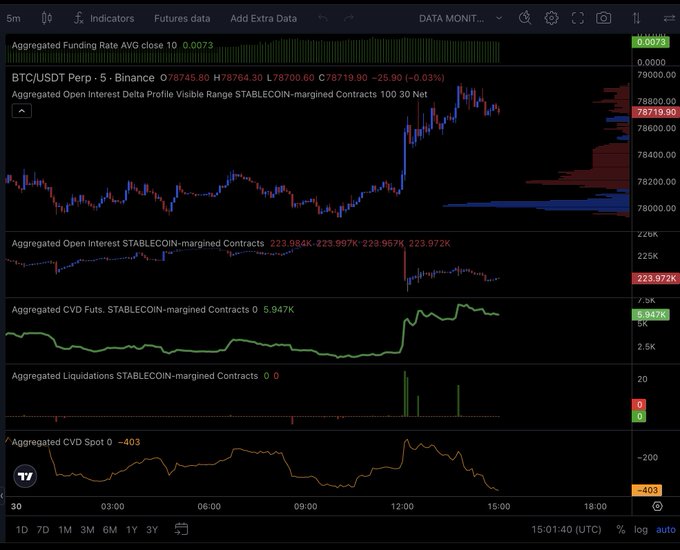Select Aggregated CVD Futs legend
Image resolution: width=680 pixels, height=550 pixels.
point(134,310)
